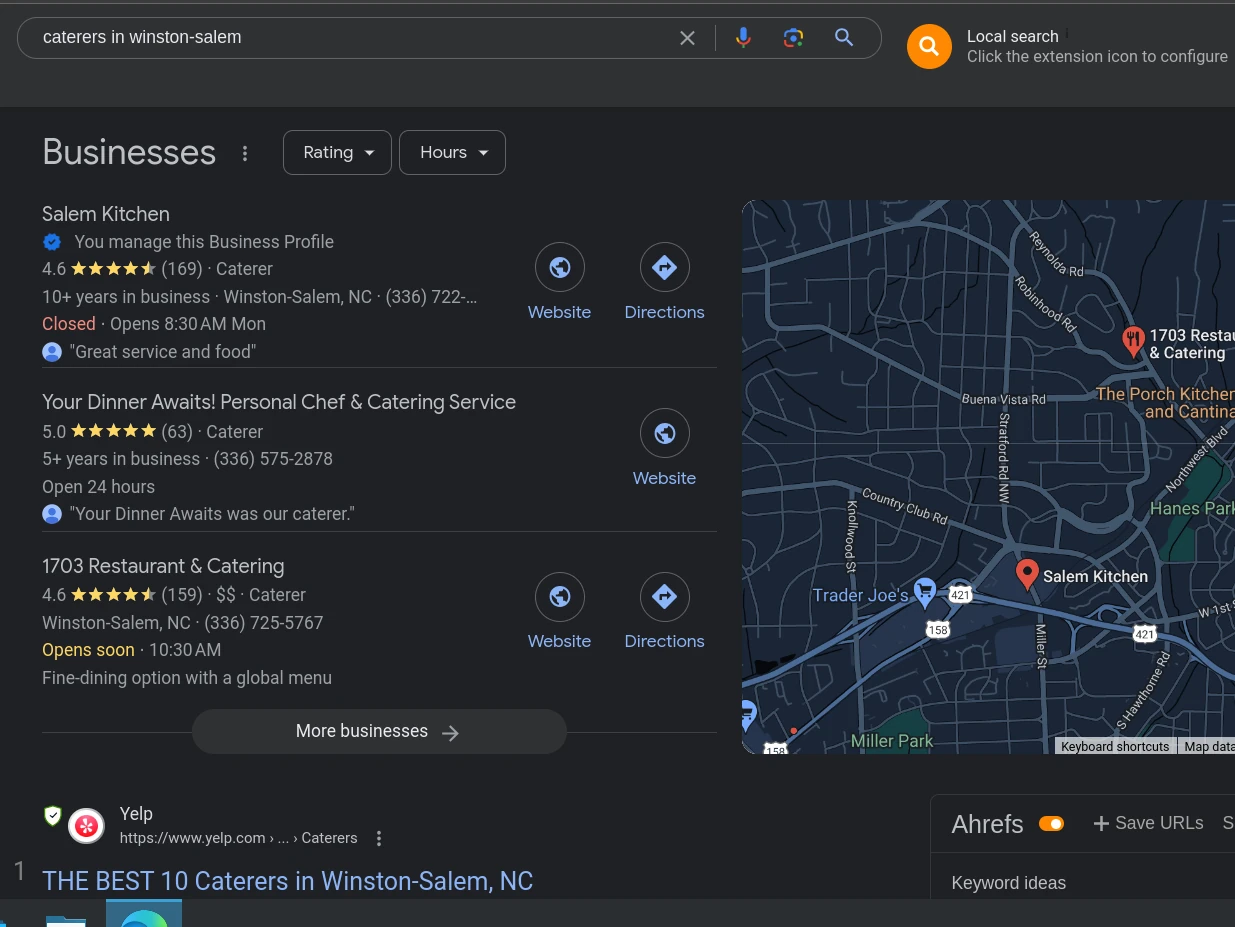The width and height of the screenshot is (1235, 927).
Task: Get Directions to Salem Kitchen
Action: click(x=665, y=267)
